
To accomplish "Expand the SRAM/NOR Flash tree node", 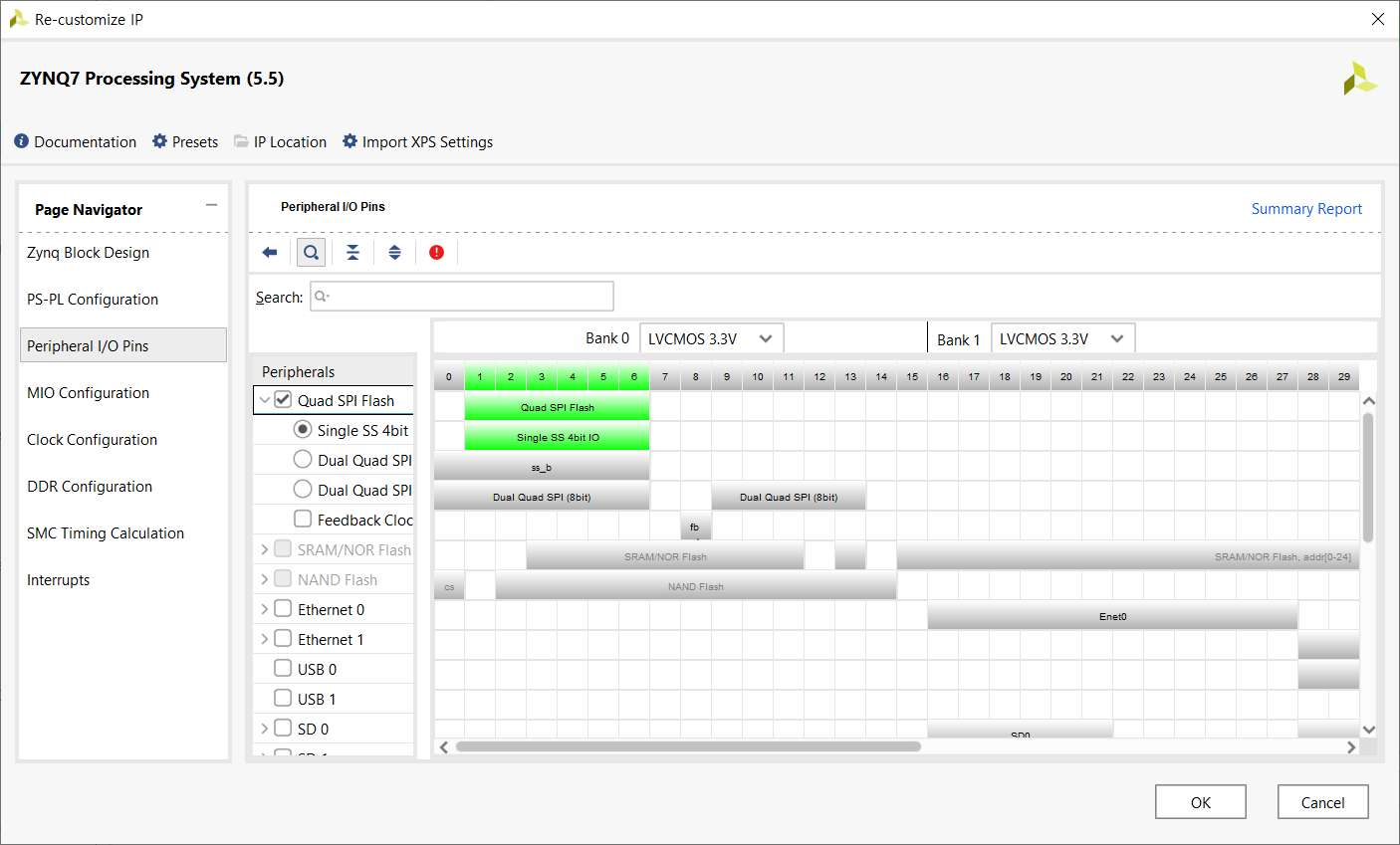I will (264, 549).
